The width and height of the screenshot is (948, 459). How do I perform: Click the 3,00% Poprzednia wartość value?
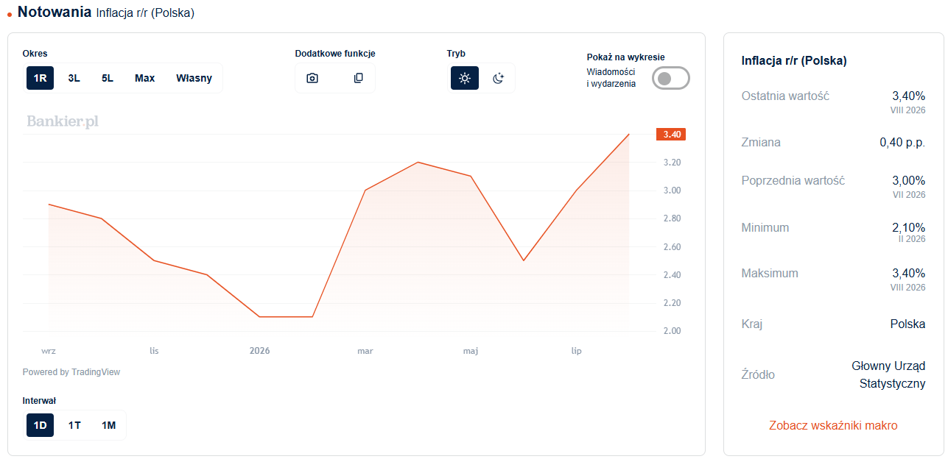point(909,180)
